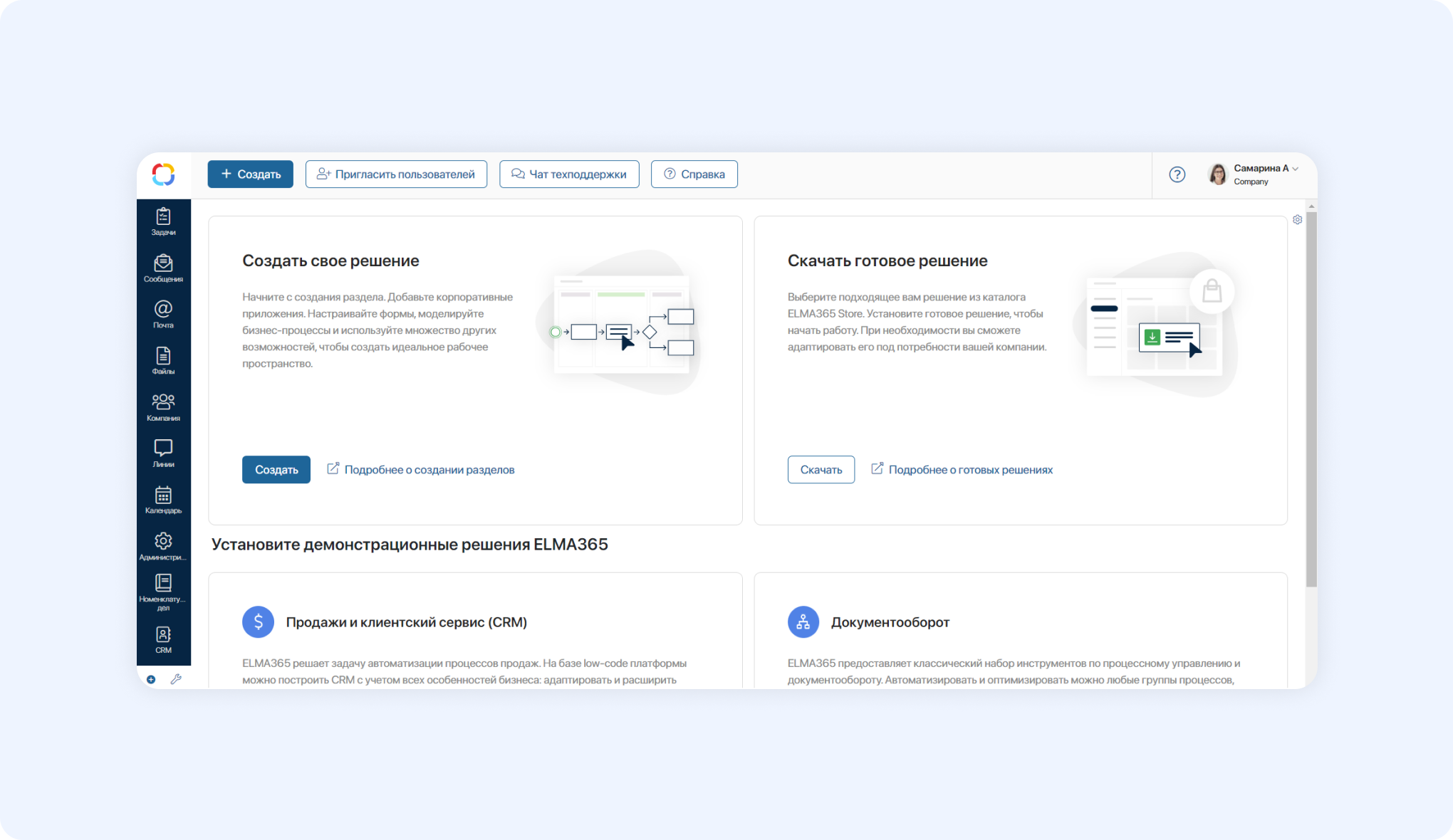Open Номенклатура дел in sidebar
This screenshot has width=1453, height=840.
[x=163, y=592]
